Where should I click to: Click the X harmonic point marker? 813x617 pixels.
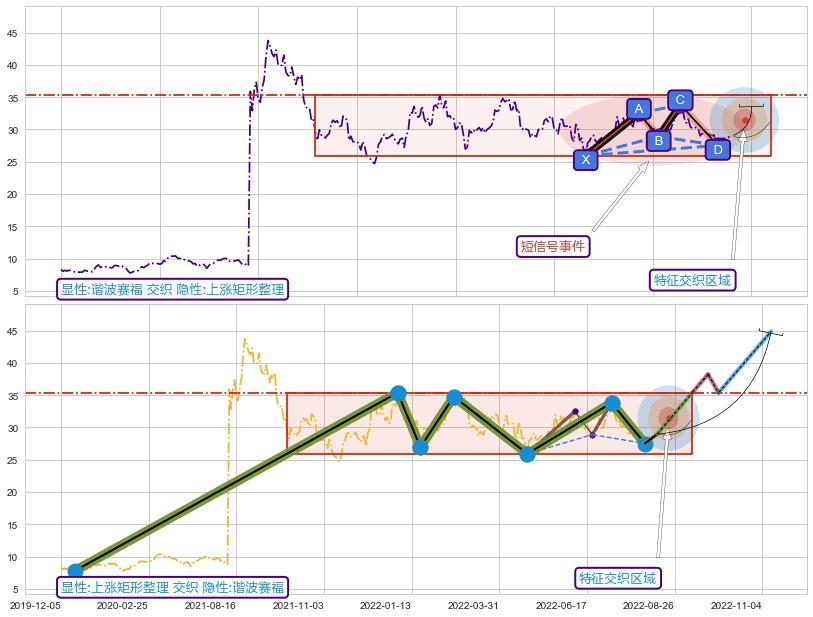click(586, 159)
